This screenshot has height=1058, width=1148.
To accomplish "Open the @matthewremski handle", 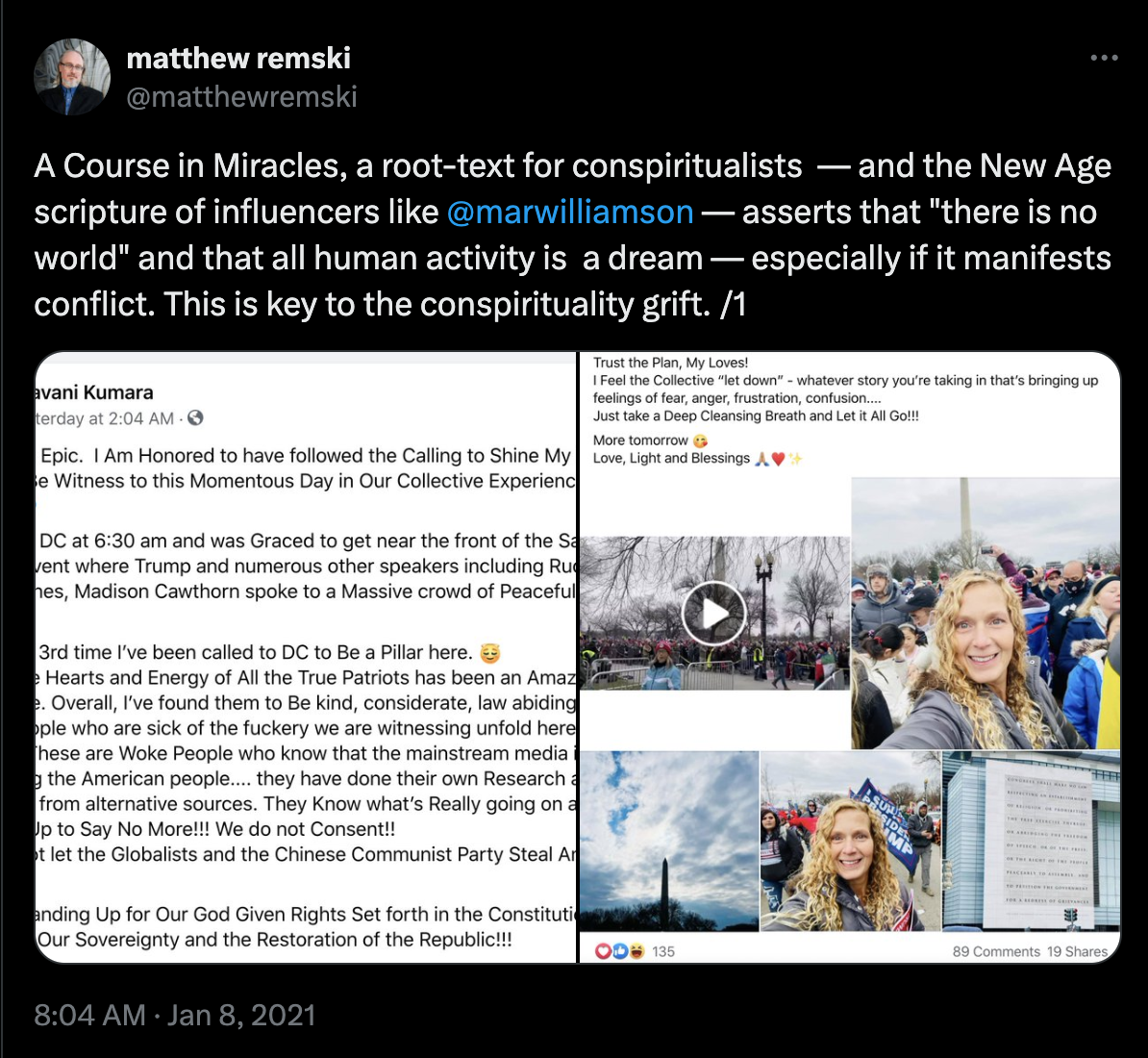I will coord(241,96).
